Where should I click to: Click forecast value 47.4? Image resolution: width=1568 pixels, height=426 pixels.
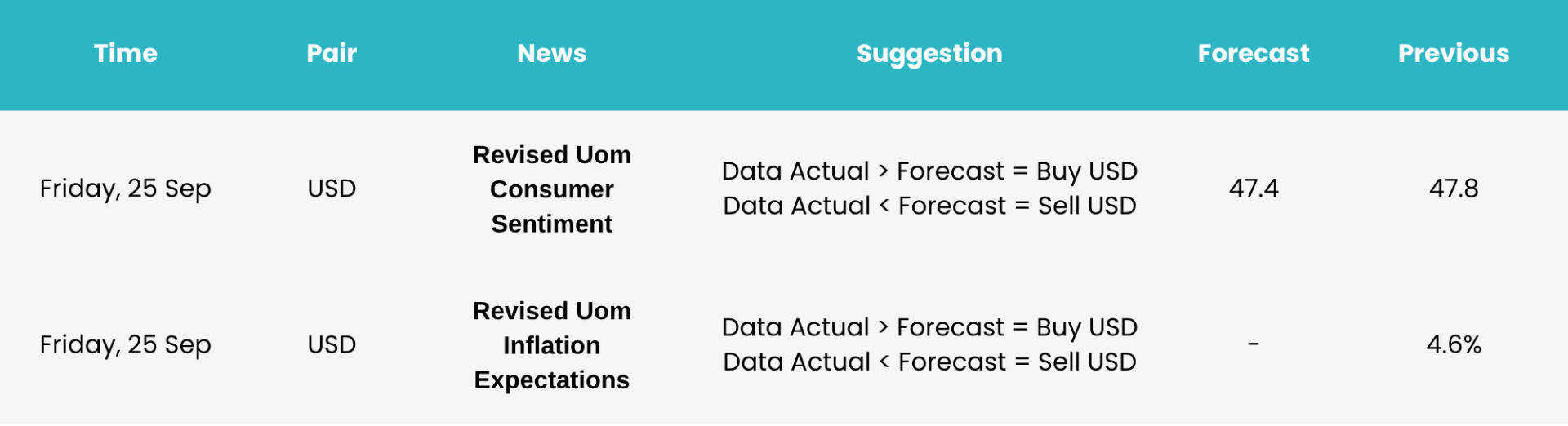coord(1254,189)
